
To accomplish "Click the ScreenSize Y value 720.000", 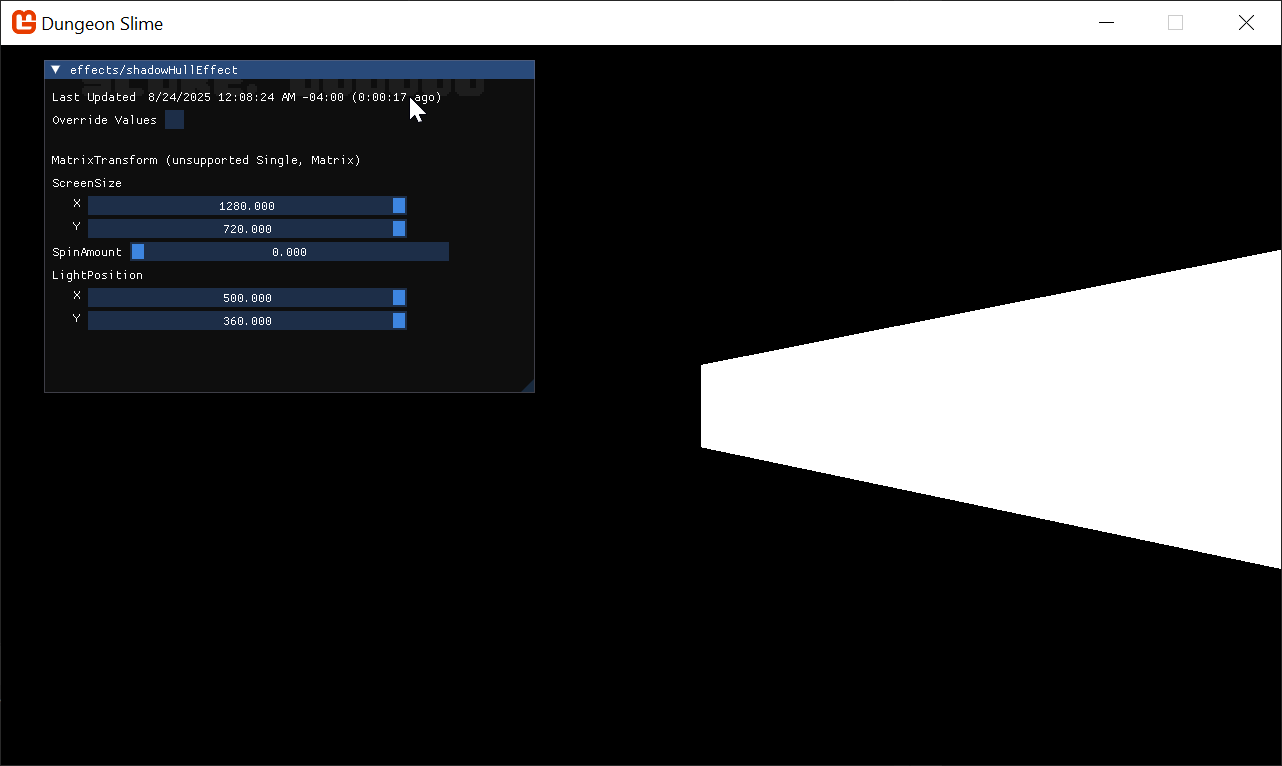I will click(x=246, y=229).
